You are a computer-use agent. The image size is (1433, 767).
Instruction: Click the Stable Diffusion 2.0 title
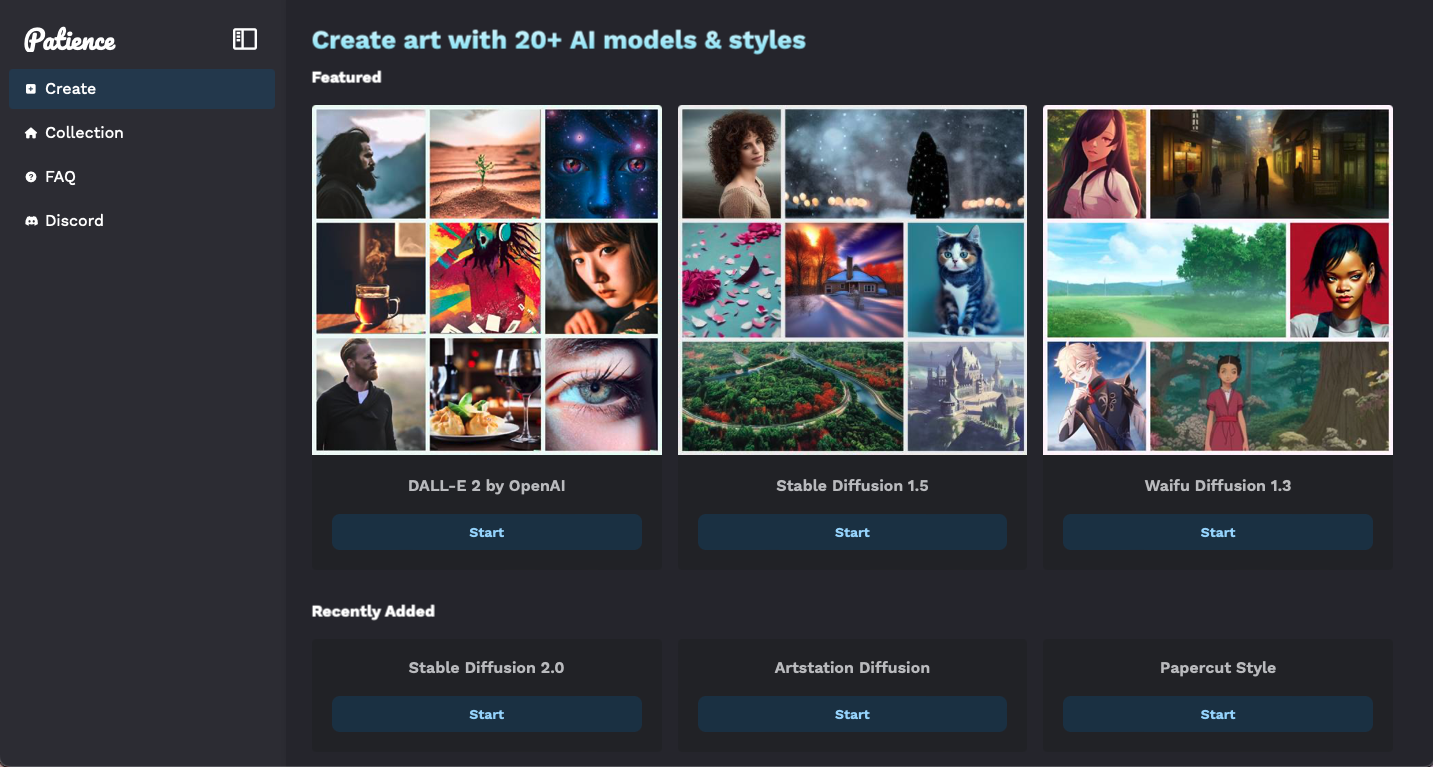pos(486,668)
